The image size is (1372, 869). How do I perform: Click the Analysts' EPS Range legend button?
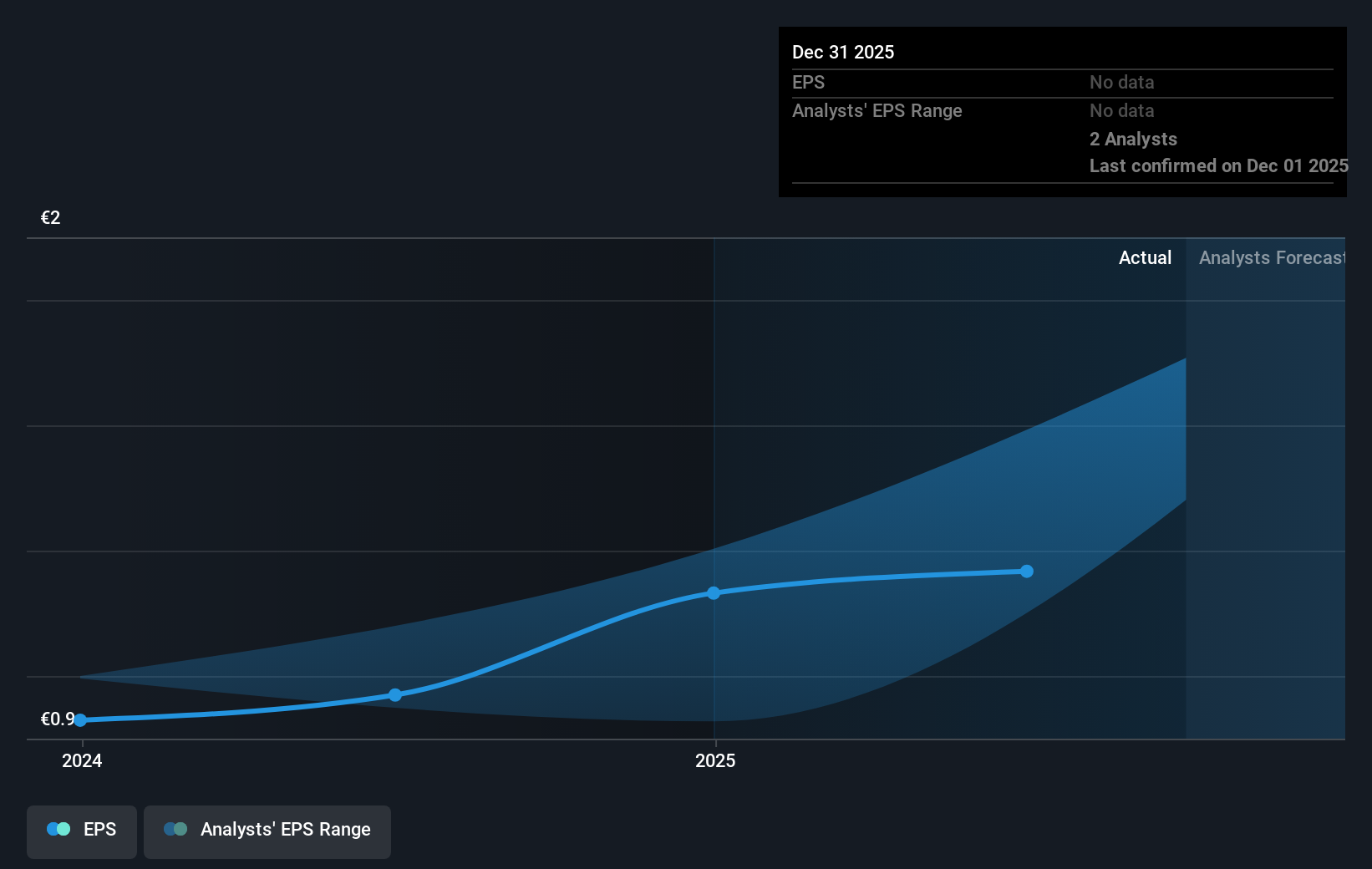pyautogui.click(x=267, y=831)
